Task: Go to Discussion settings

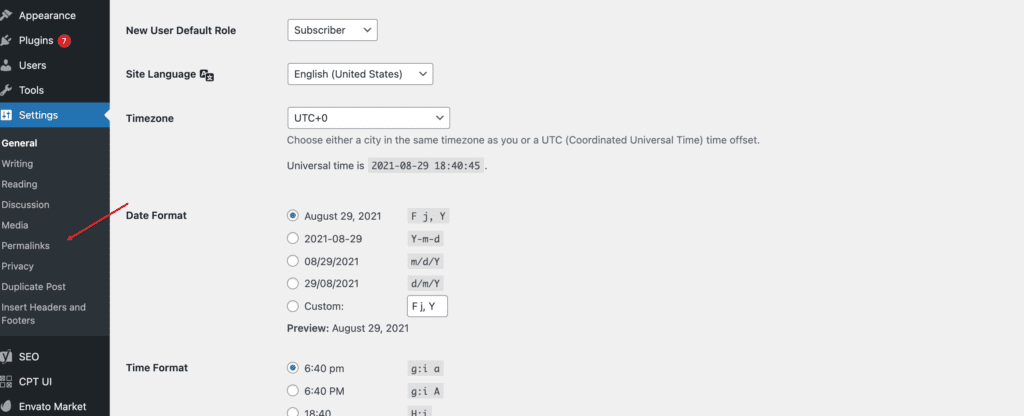Action: pos(25,204)
